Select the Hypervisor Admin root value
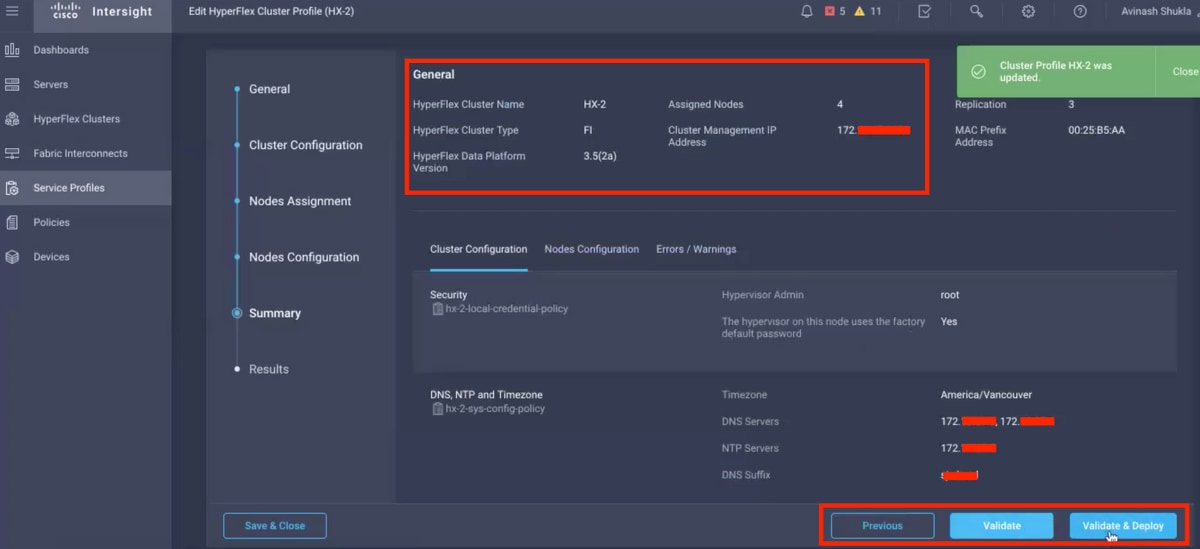 click(950, 295)
